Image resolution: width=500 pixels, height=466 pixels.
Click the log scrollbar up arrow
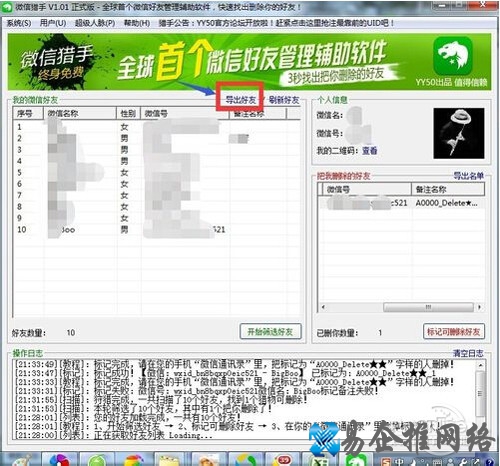click(x=480, y=365)
